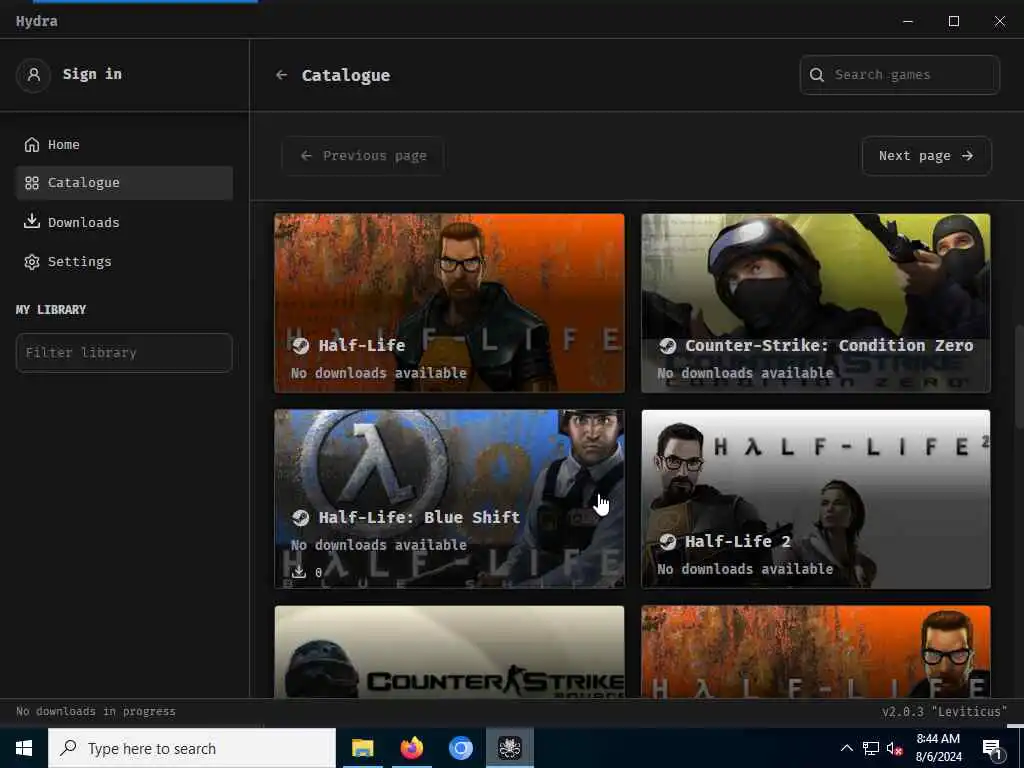Click the magnifier icon in Search games
The image size is (1024, 768).
(817, 74)
